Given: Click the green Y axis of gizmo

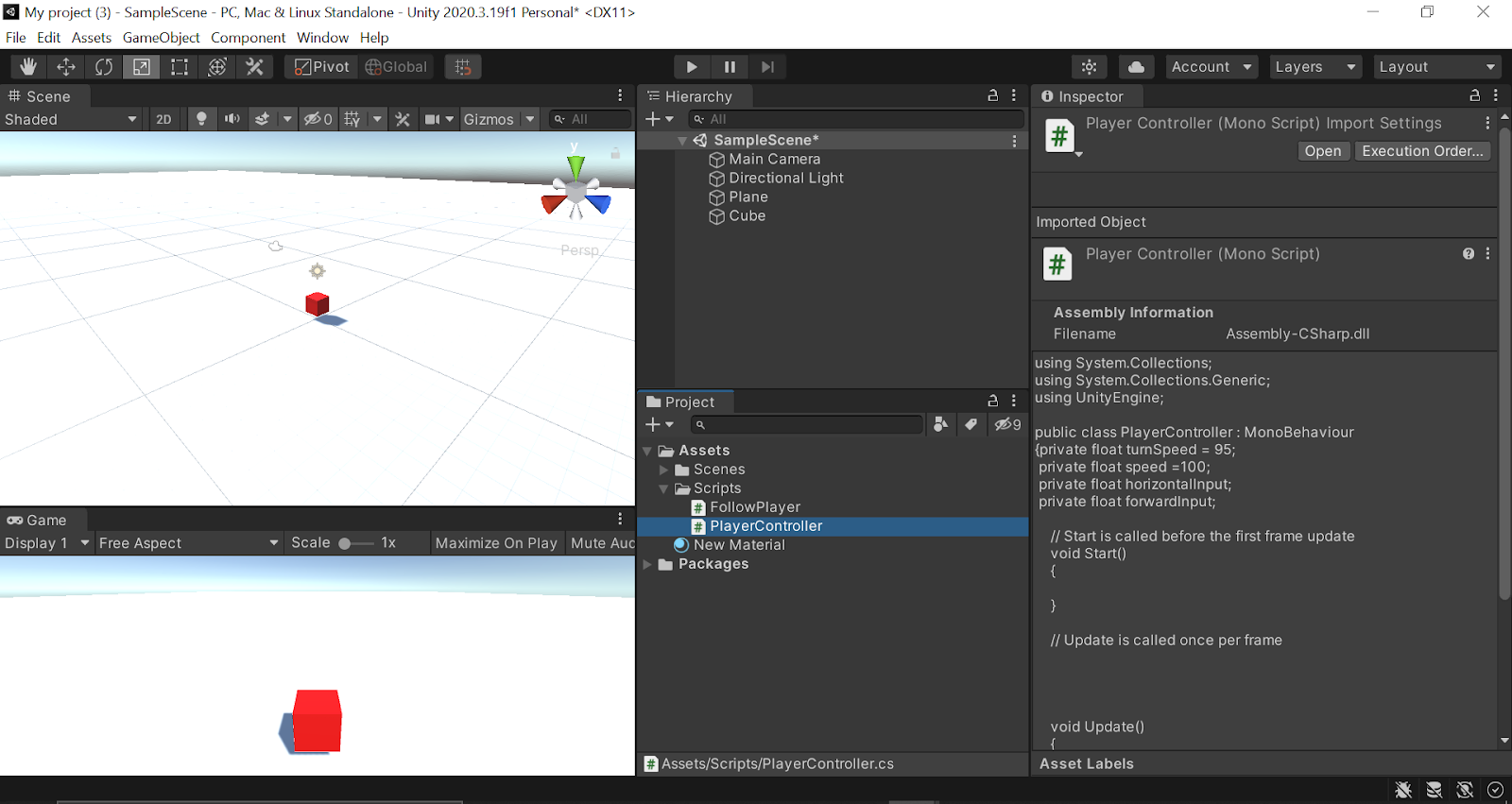Looking at the screenshot, I should (x=575, y=167).
